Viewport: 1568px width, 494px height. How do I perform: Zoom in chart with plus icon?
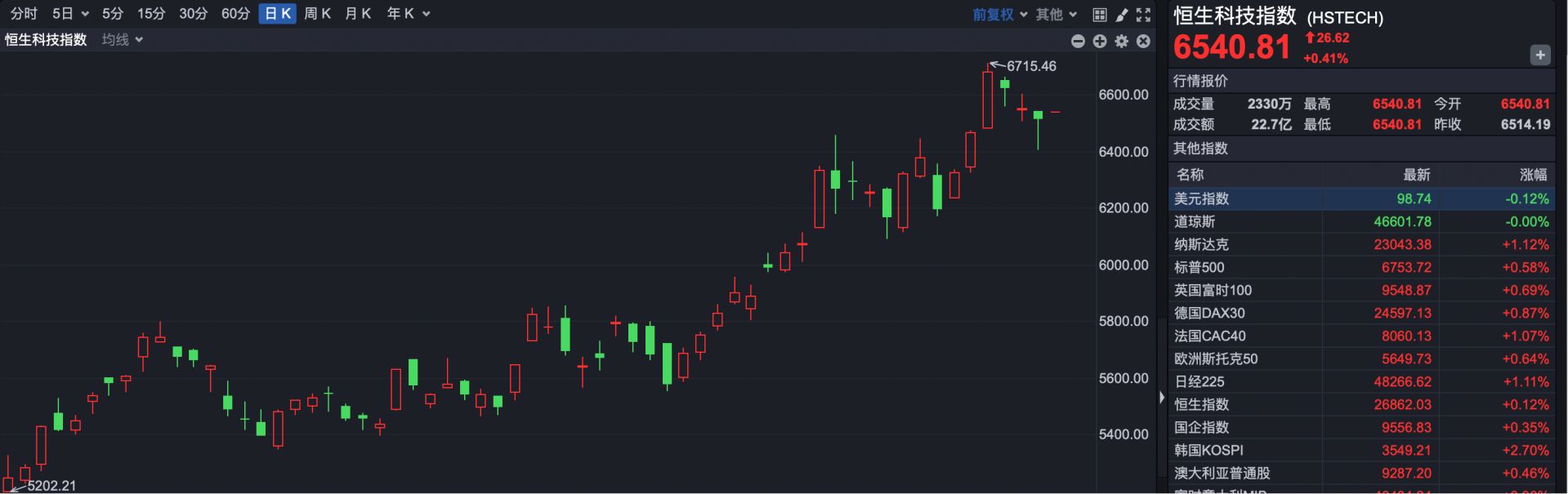click(1100, 41)
